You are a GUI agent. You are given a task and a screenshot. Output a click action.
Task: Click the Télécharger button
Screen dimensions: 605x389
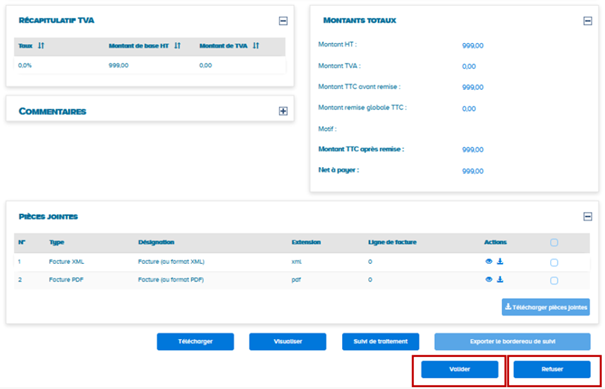point(195,342)
